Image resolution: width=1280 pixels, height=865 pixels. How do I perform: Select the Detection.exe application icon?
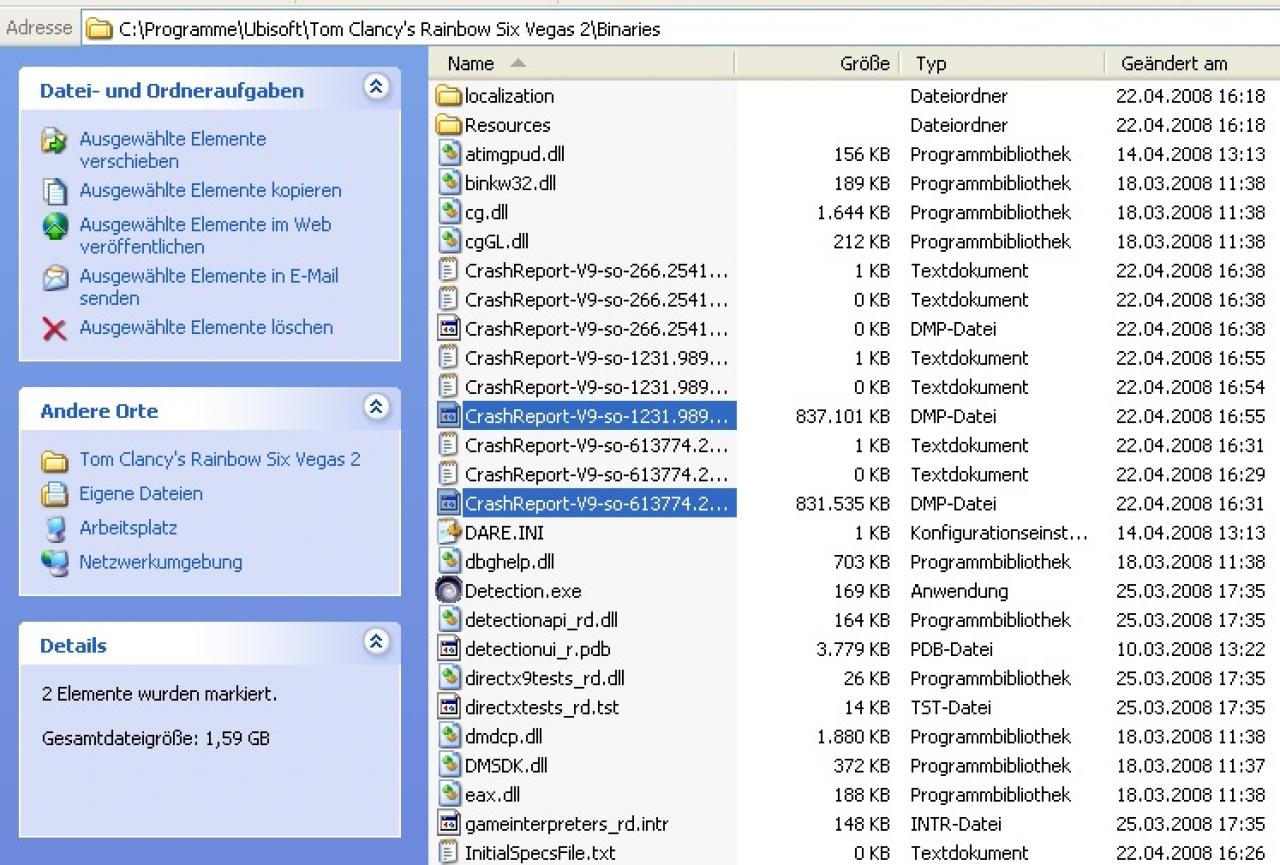click(x=449, y=590)
